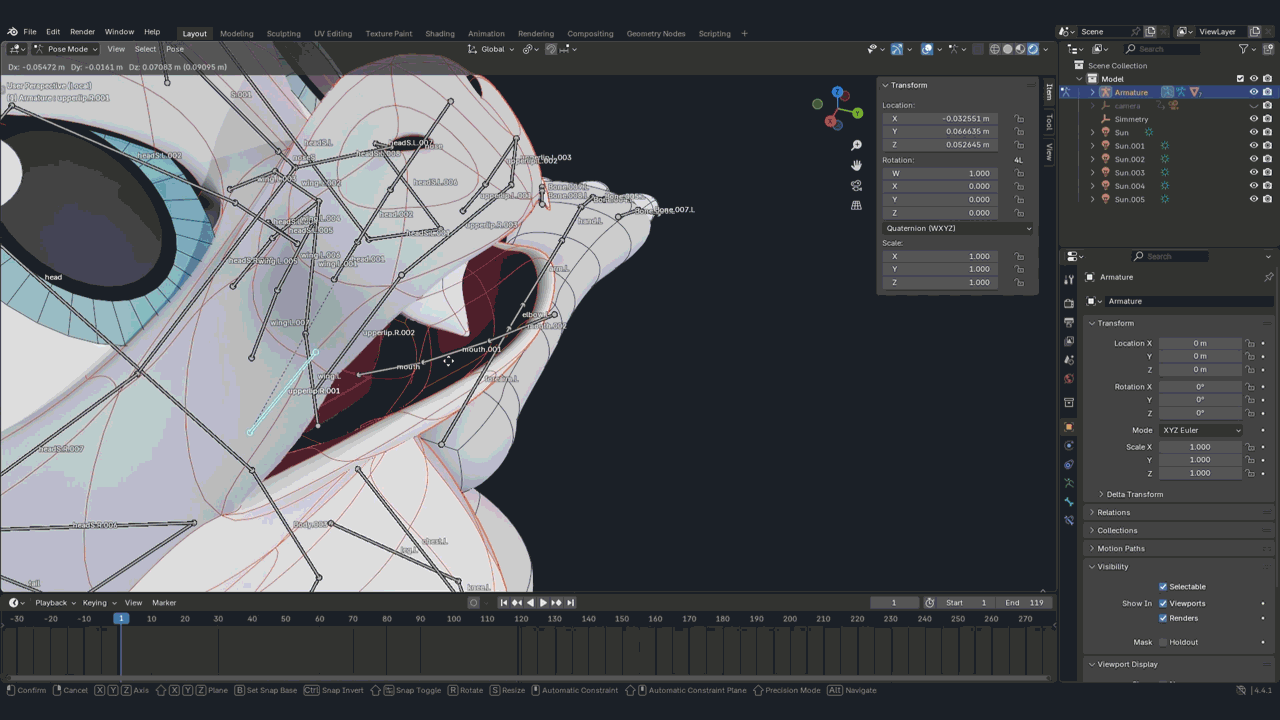
Task: Expand the Relations panel
Action: [x=1113, y=512]
